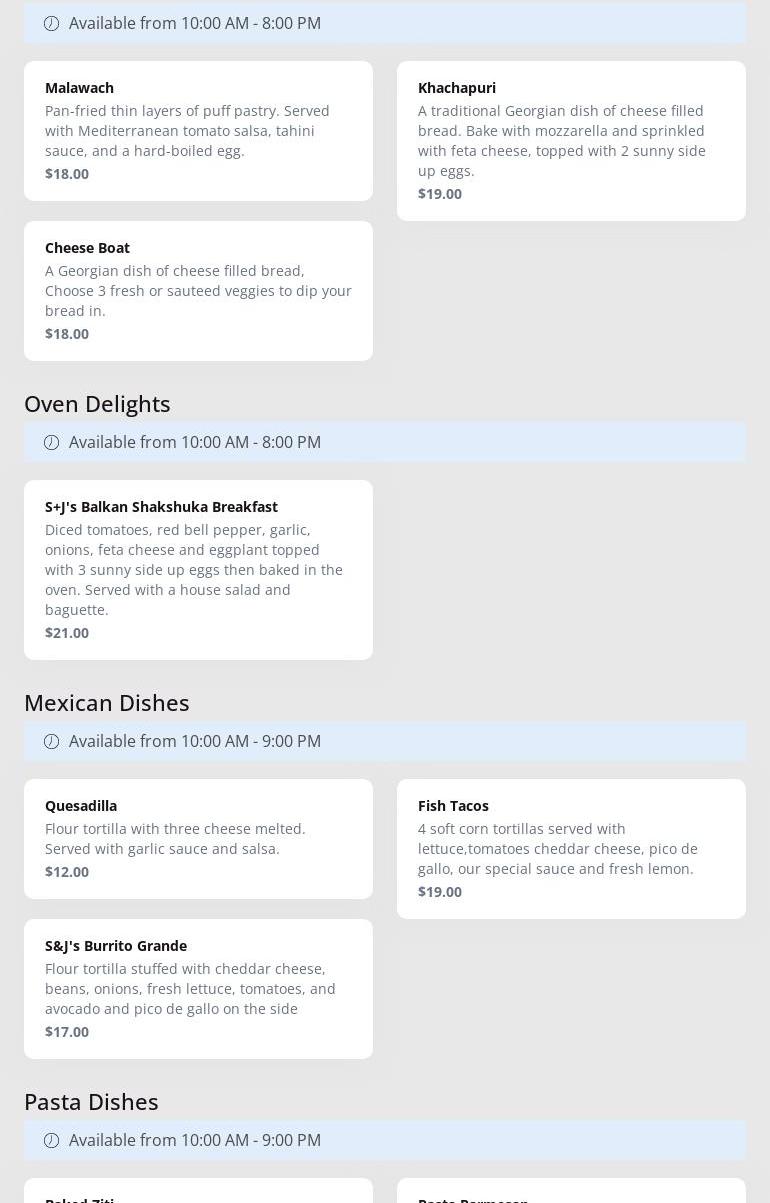This screenshot has width=770, height=1203.
Task: Click the $19.00 price under Fish Tacos
Action: (x=440, y=892)
